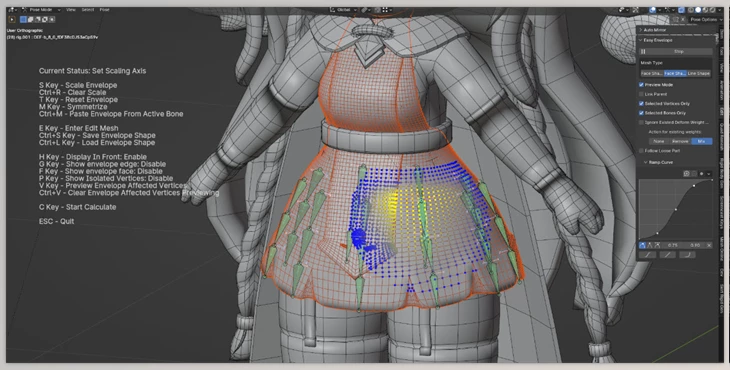730x370 pixels.
Task: Toggle the snap magnet icon
Action: click(x=377, y=10)
